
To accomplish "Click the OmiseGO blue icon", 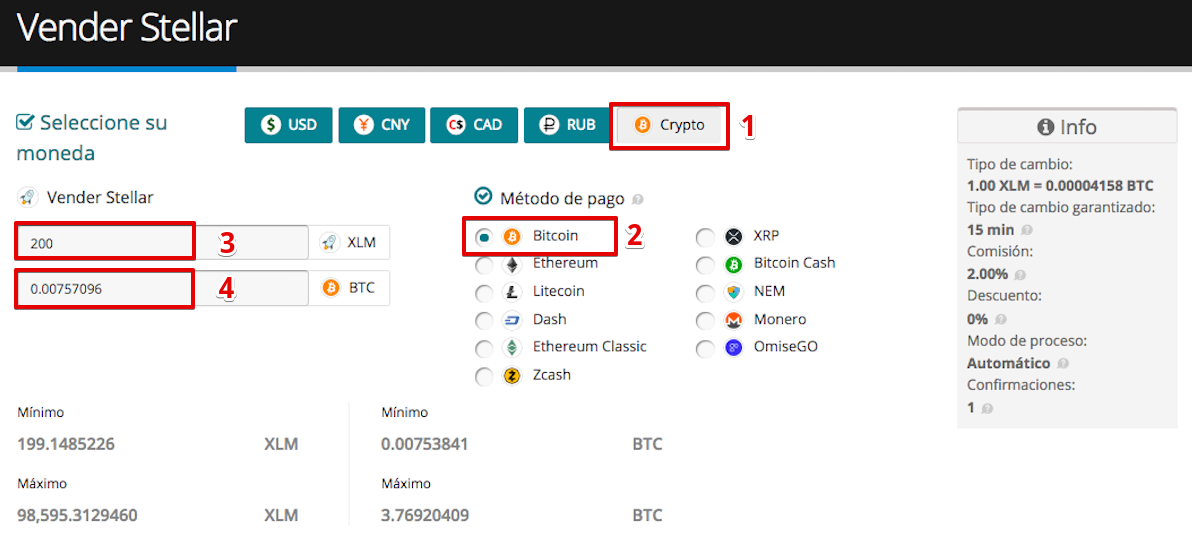I will (733, 348).
